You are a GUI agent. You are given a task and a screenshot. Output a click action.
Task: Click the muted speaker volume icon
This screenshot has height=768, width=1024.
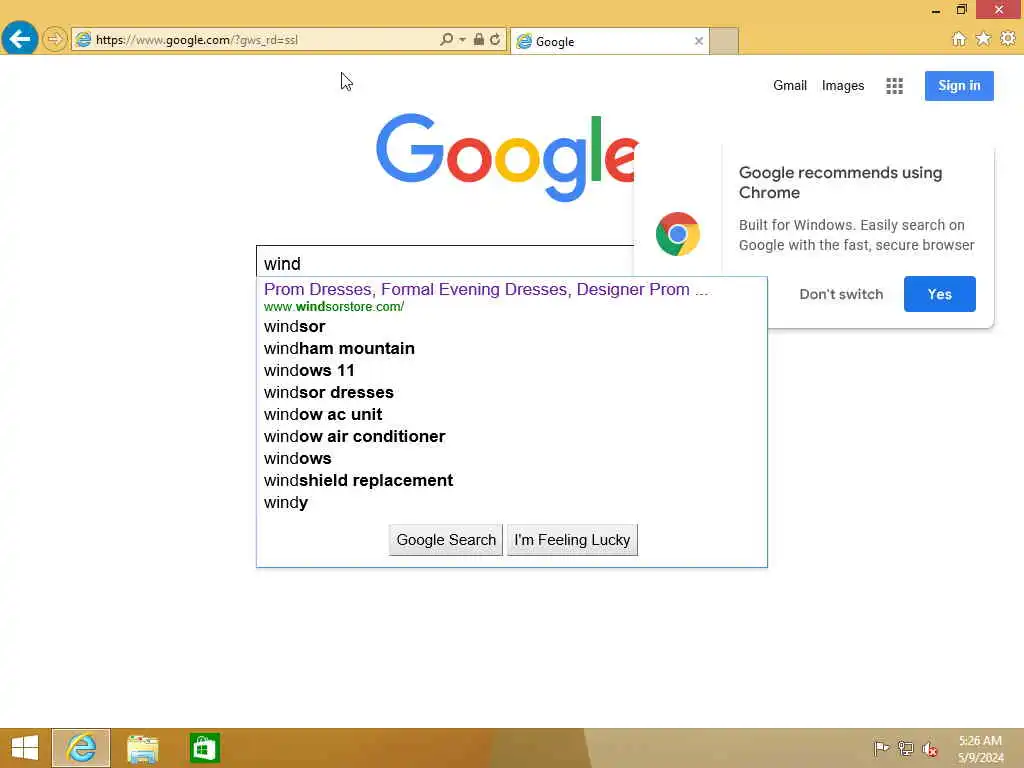[929, 749]
